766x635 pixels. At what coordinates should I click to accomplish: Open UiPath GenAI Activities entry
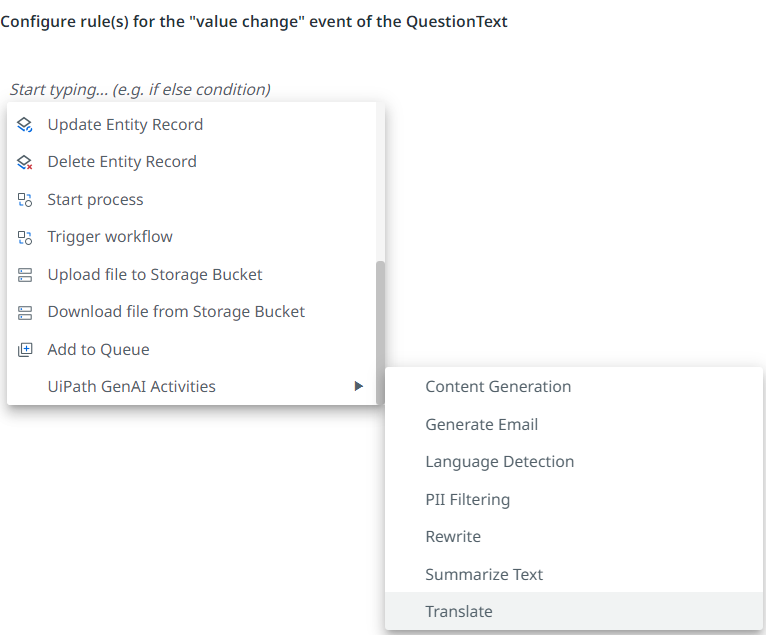(x=131, y=387)
